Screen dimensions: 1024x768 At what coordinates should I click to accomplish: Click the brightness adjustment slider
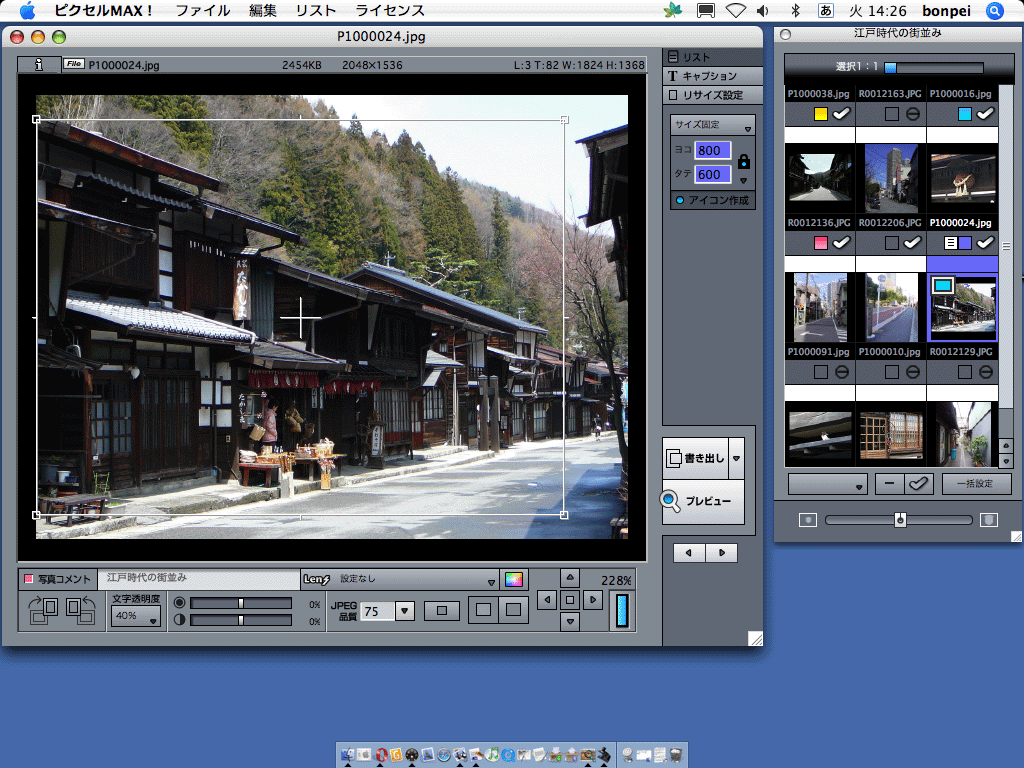pos(241,603)
